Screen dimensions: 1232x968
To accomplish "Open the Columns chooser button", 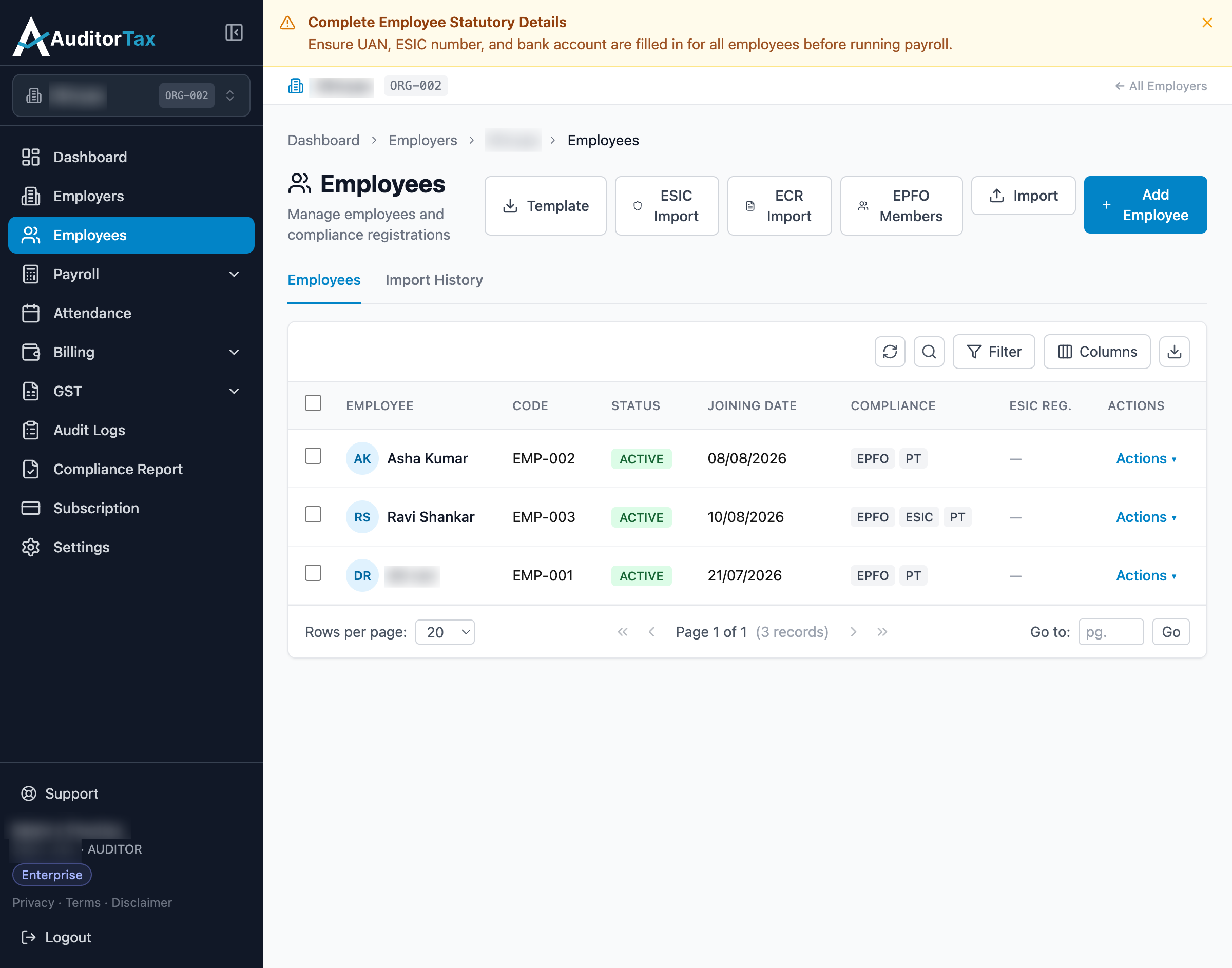I will 1096,352.
